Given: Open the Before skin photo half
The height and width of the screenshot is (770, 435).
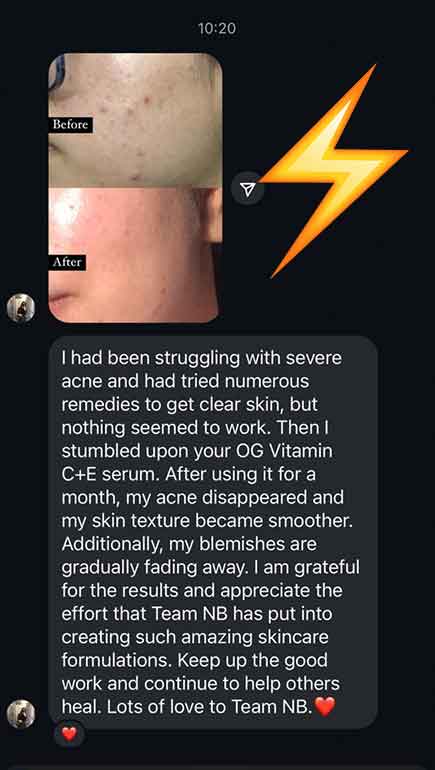Looking at the screenshot, I should [x=136, y=120].
